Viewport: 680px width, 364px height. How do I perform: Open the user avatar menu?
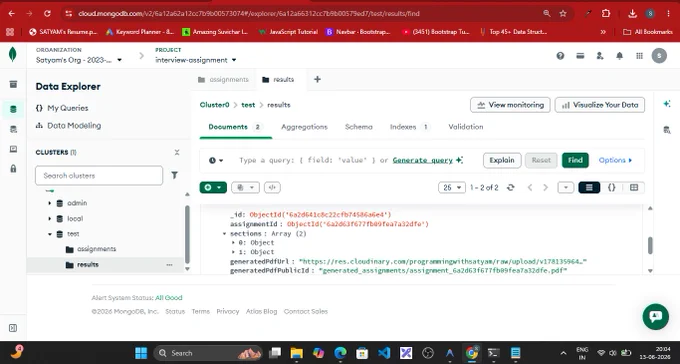[659, 56]
